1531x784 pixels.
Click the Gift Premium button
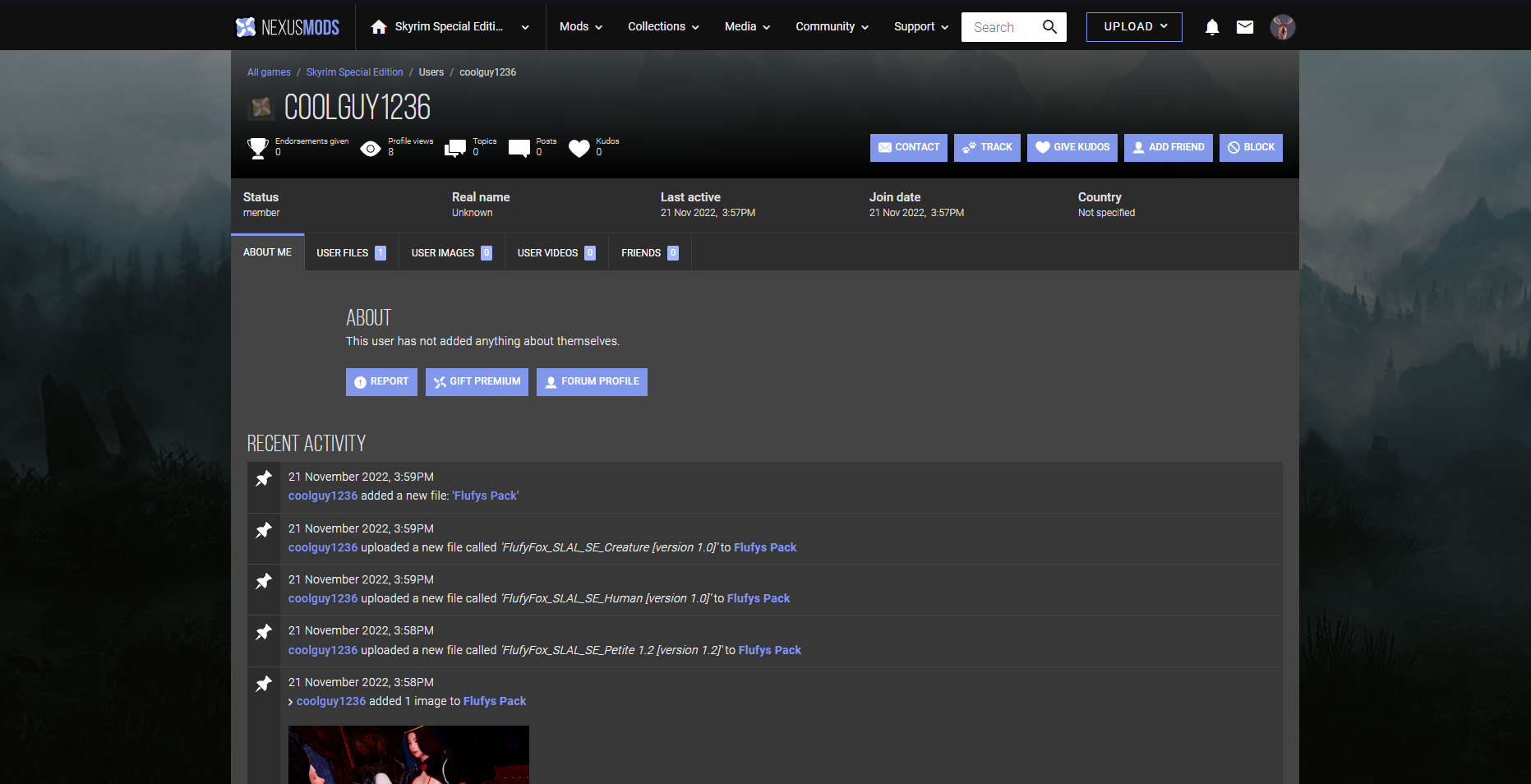477,382
